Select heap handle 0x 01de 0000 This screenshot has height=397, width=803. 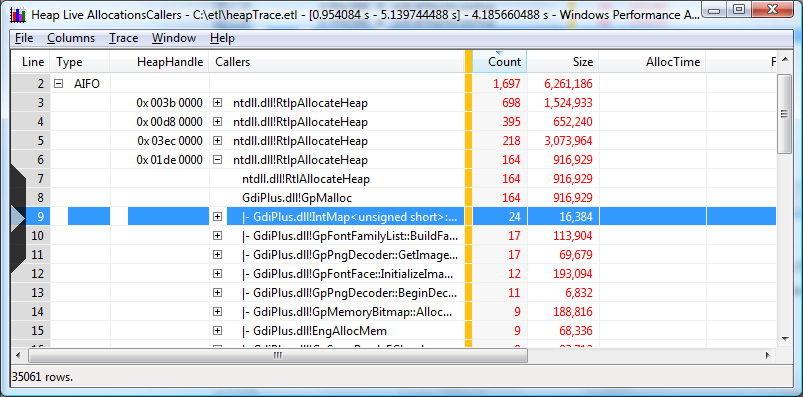[170, 160]
